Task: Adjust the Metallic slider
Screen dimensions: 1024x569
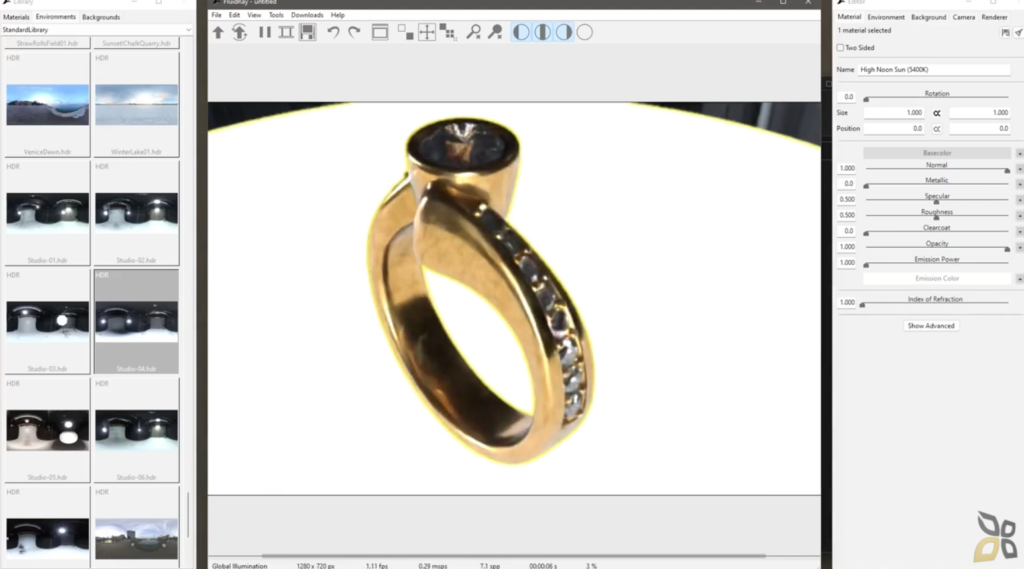Action: click(x=936, y=186)
